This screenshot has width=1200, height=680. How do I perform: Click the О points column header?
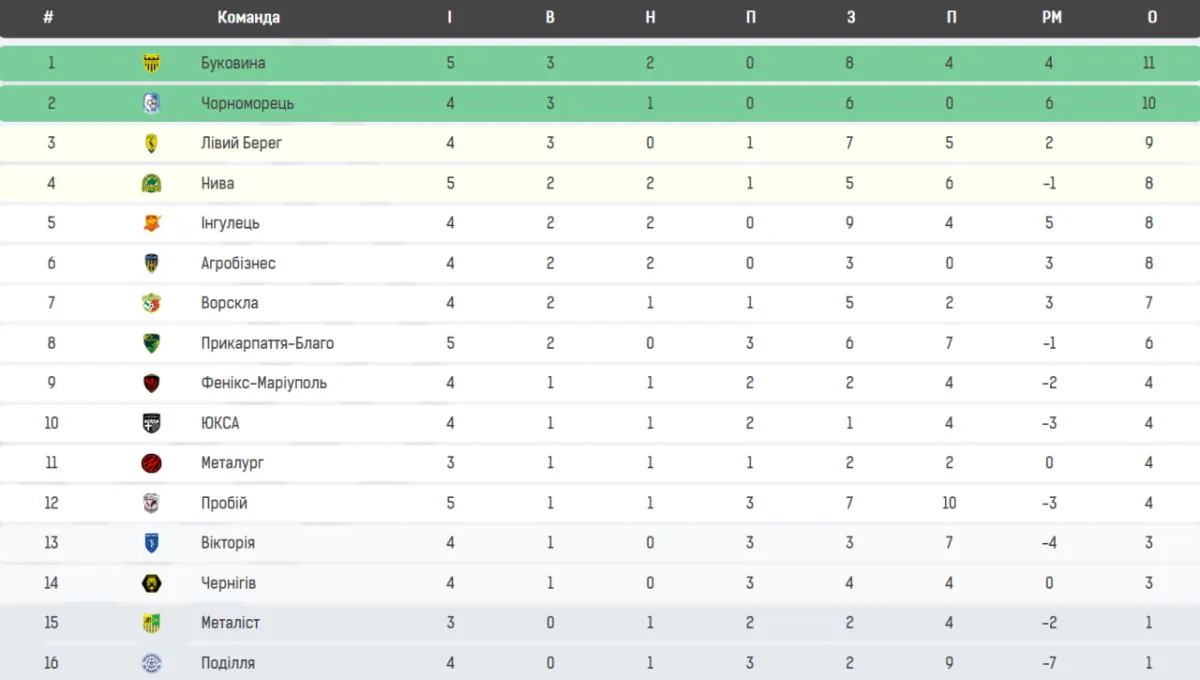pyautogui.click(x=1152, y=17)
